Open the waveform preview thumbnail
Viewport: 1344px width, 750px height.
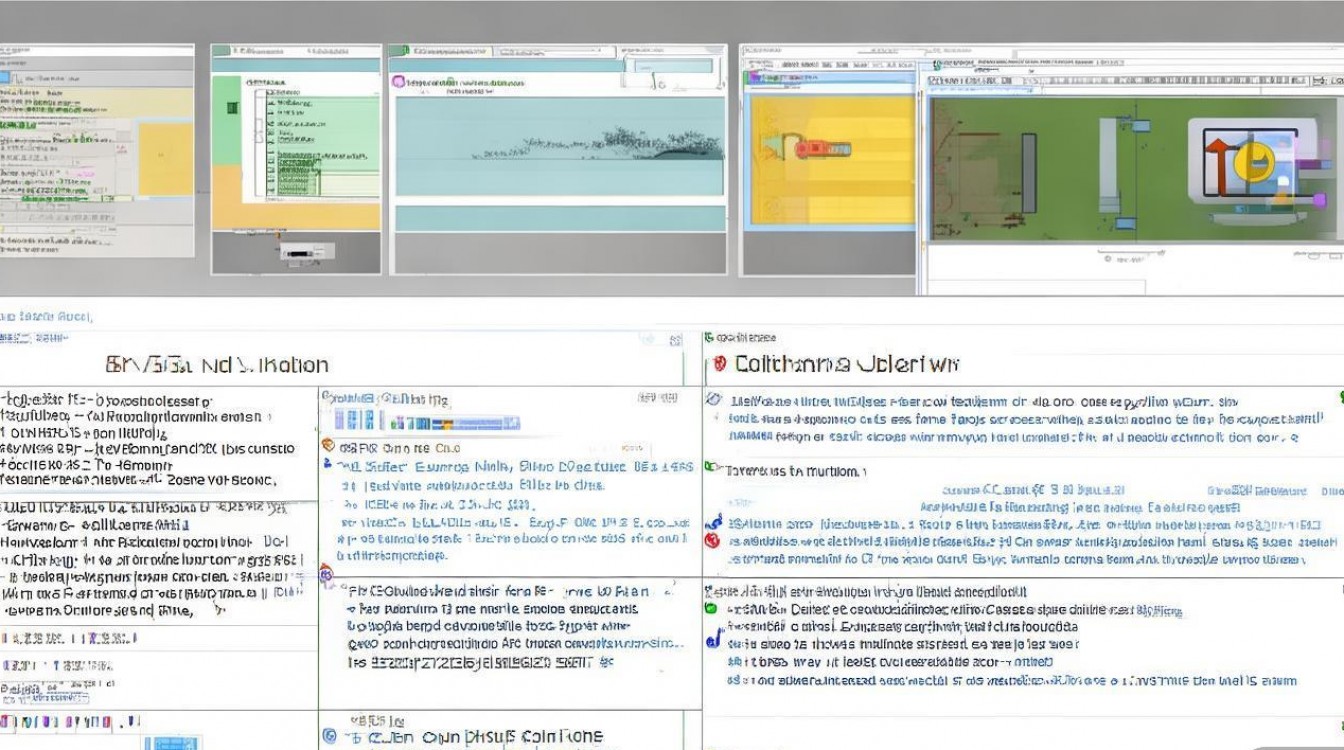[558, 158]
